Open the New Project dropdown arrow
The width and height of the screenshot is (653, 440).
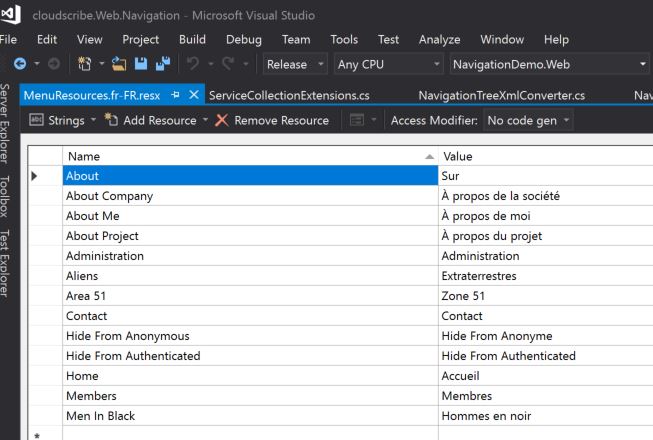[101, 64]
